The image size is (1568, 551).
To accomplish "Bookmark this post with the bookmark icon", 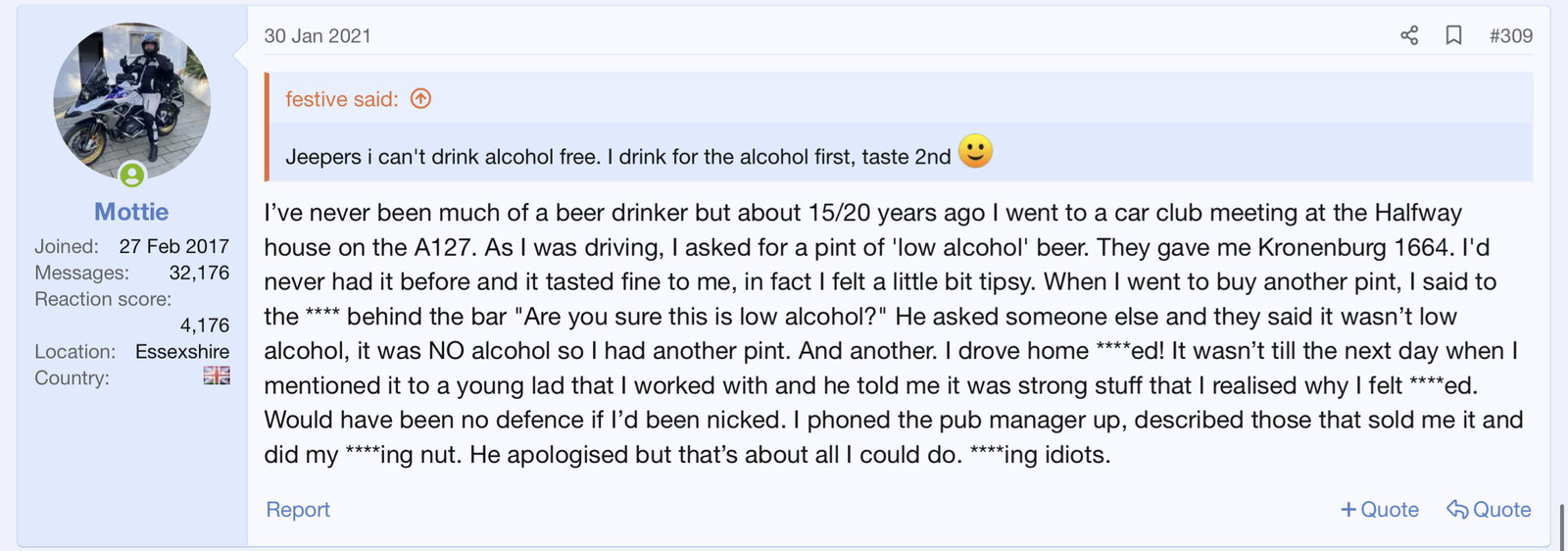I will 1453,36.
